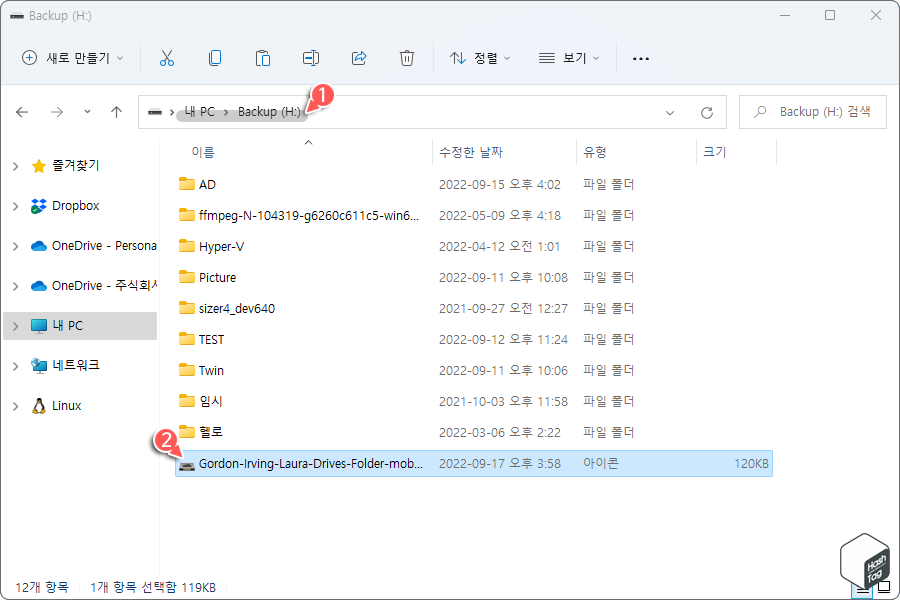This screenshot has width=900, height=600.
Task: Open the 정렬 sort dropdown
Action: [x=482, y=58]
